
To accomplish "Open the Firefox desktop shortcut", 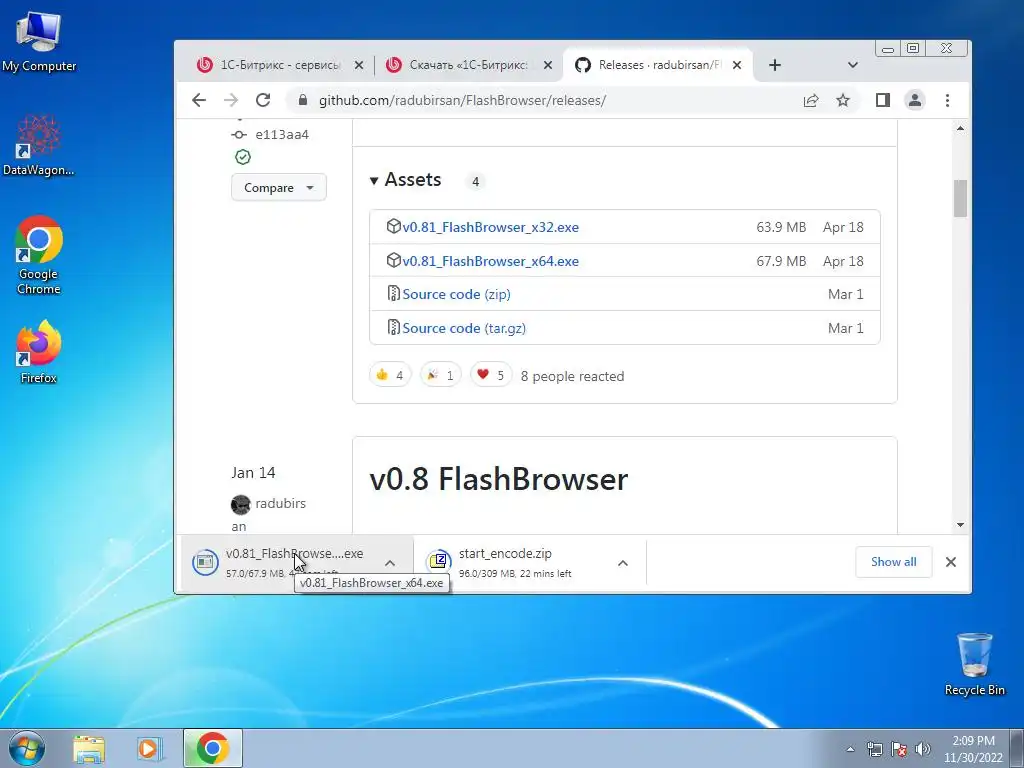I will pyautogui.click(x=39, y=351).
